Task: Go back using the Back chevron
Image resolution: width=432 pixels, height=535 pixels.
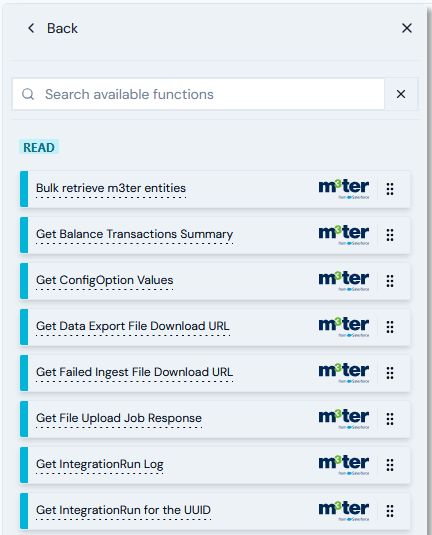Action: coord(31,28)
